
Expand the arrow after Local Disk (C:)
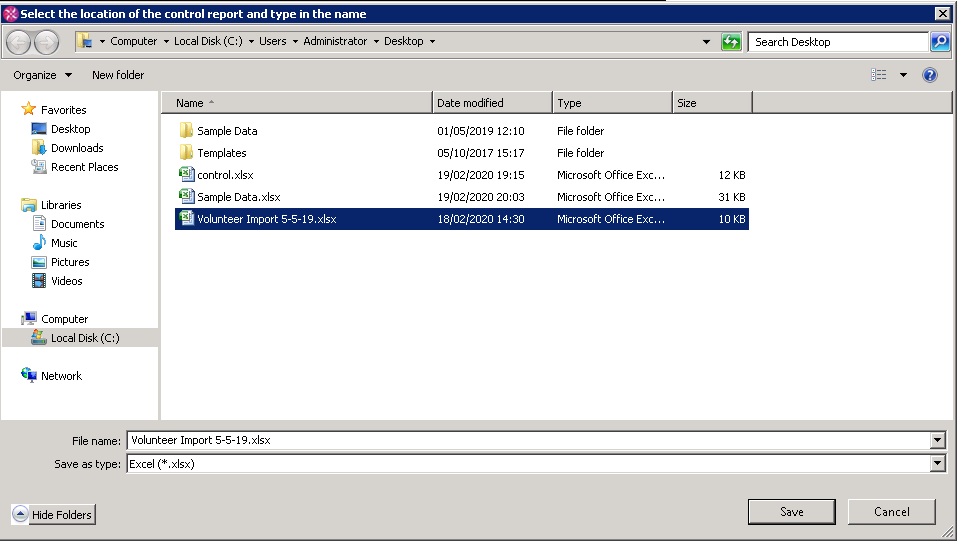251,41
